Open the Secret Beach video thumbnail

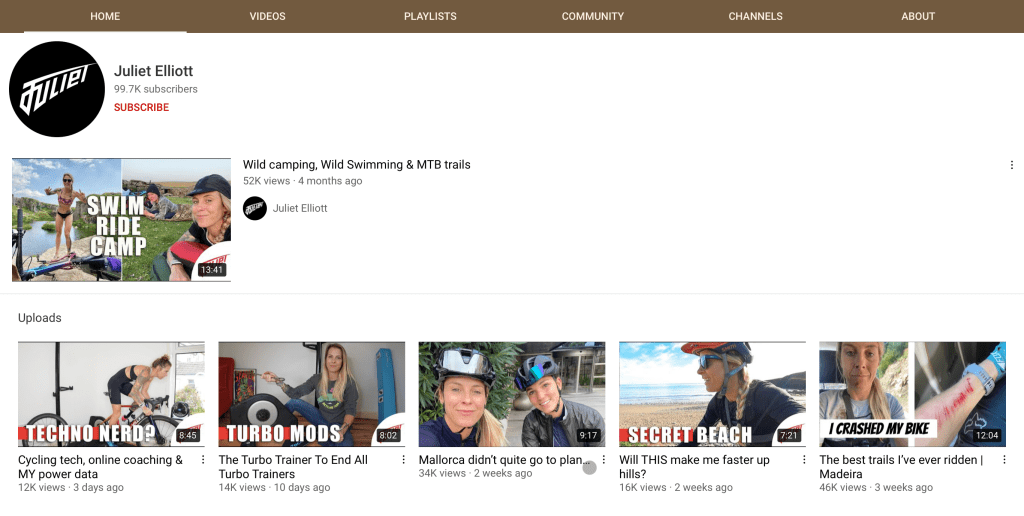[711, 394]
